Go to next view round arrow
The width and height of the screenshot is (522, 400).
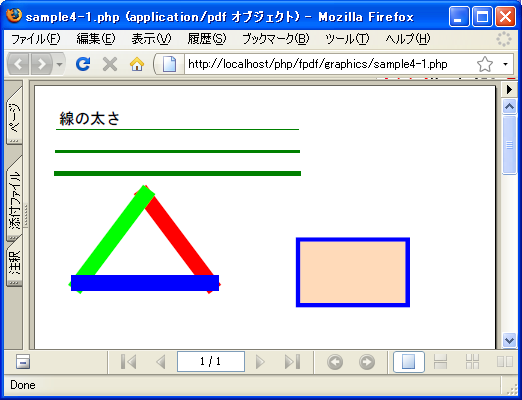click(367, 362)
